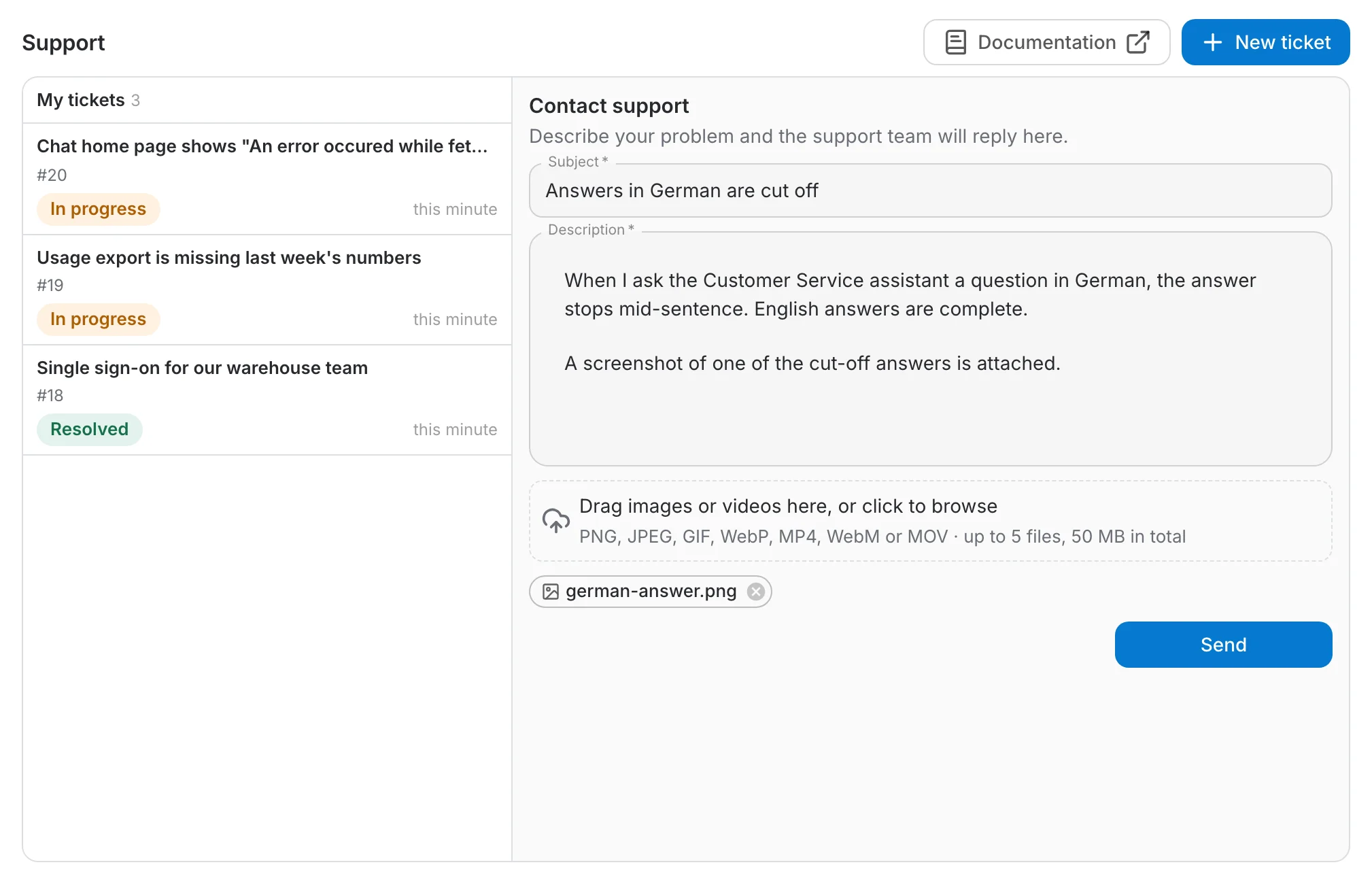Open the Documentation link

1046,42
